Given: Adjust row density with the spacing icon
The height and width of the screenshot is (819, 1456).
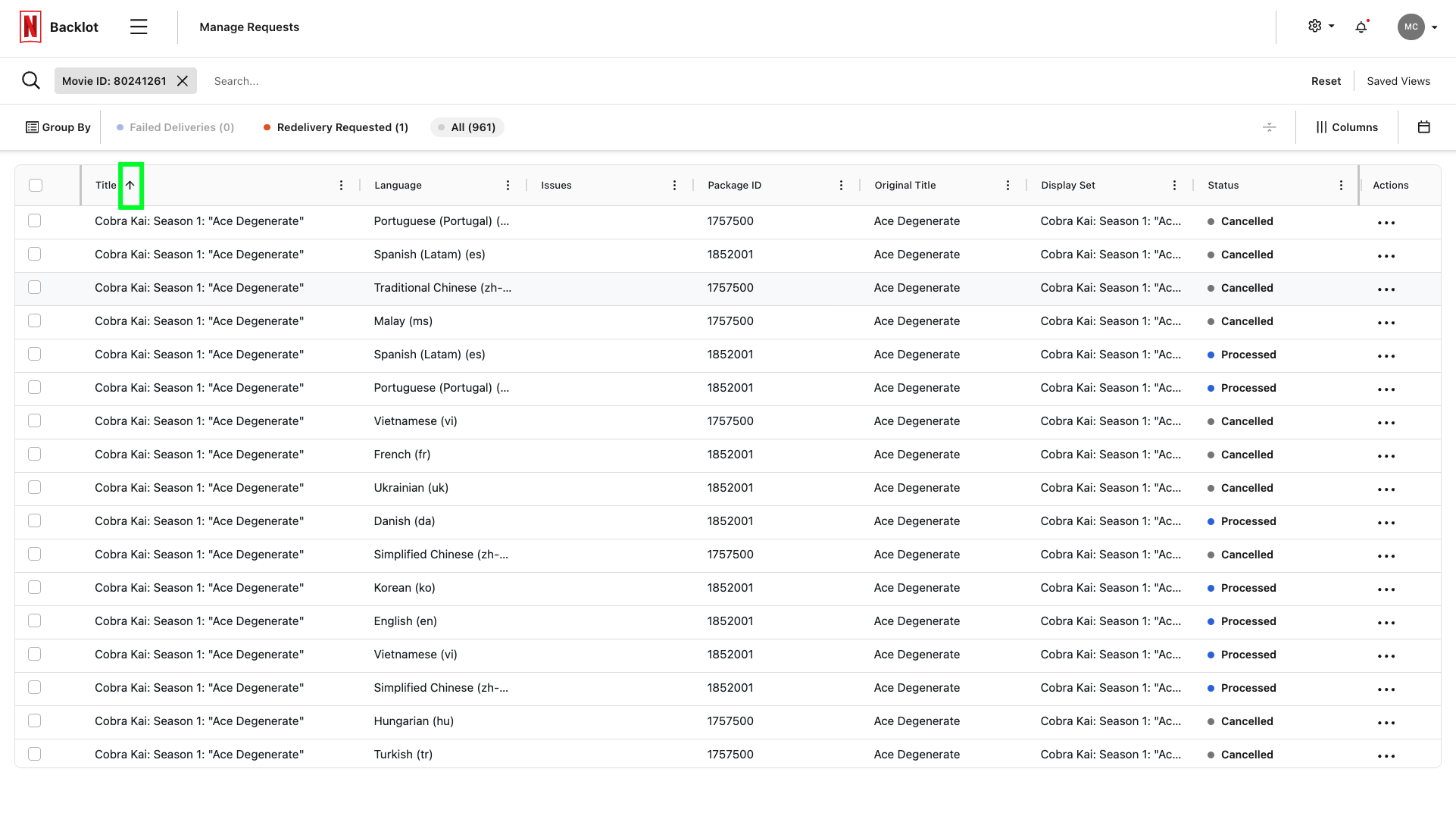Looking at the screenshot, I should tap(1270, 127).
